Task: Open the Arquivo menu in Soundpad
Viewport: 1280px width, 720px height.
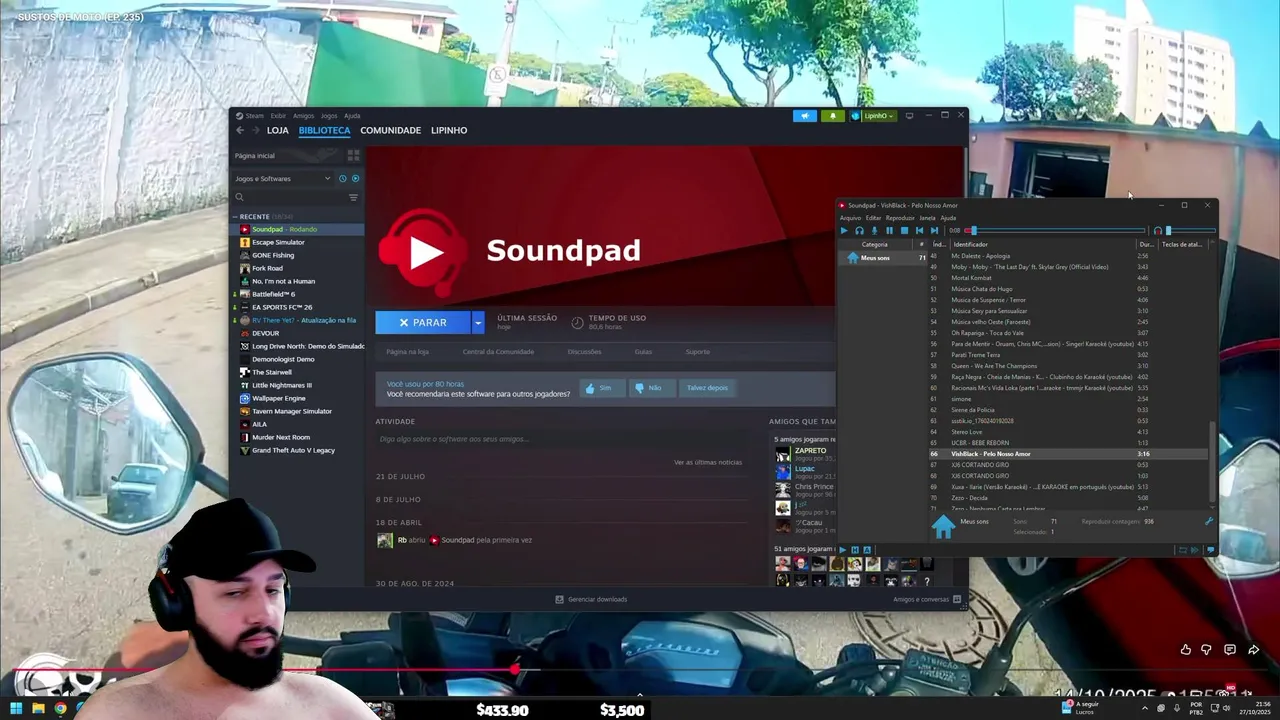Action: 850,218
